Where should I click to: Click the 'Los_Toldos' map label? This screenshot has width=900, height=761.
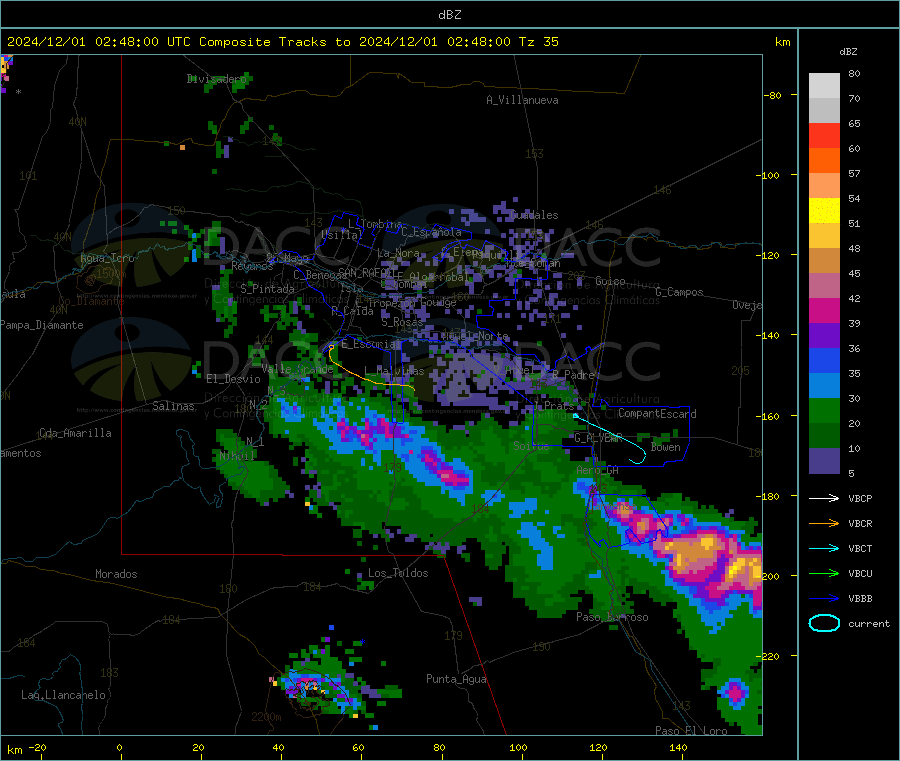coord(398,573)
